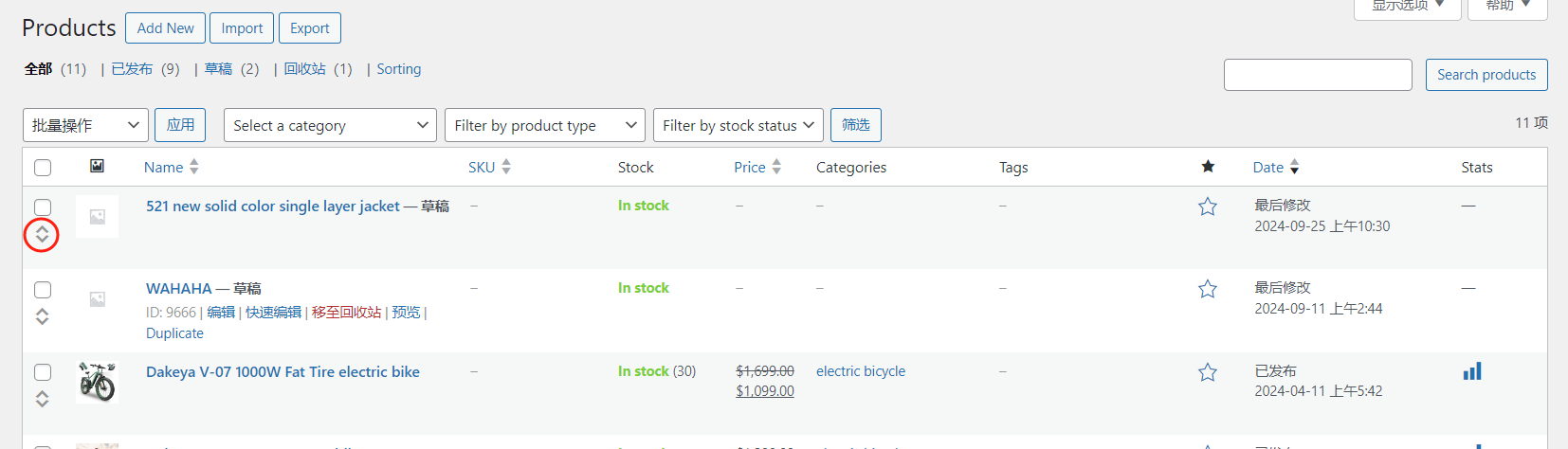Mark Dakeya V-07 bike as featured
The width and height of the screenshot is (1568, 449).
(x=1208, y=372)
